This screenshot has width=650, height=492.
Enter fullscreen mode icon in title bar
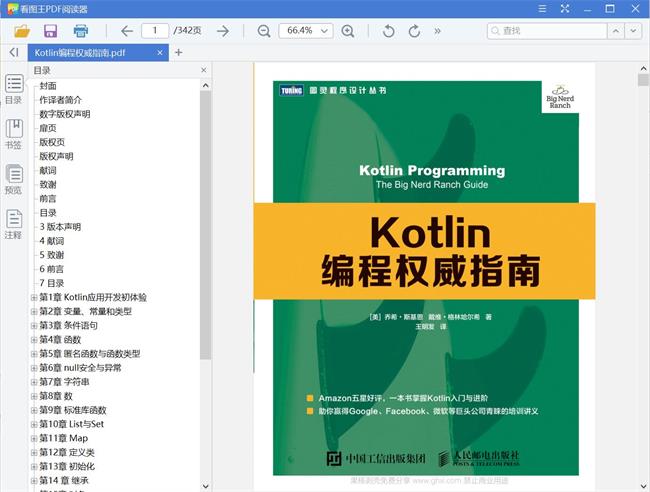point(565,9)
